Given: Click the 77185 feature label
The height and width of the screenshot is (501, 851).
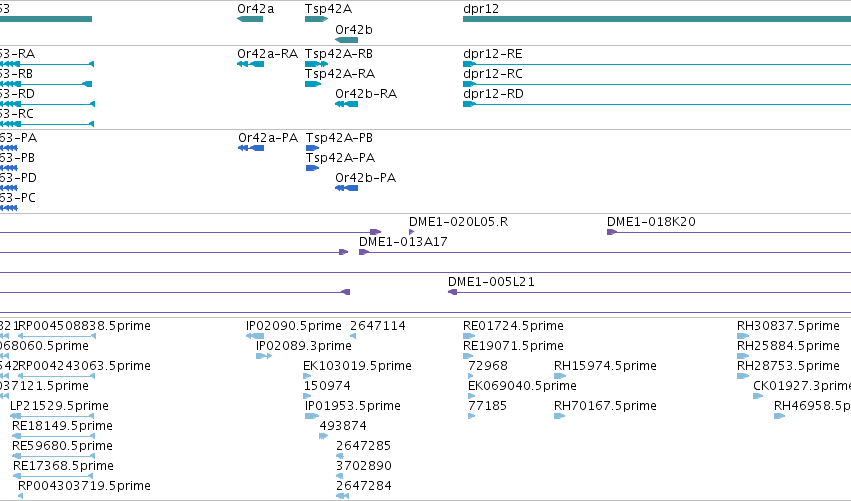Looking at the screenshot, I should tap(487, 406).
